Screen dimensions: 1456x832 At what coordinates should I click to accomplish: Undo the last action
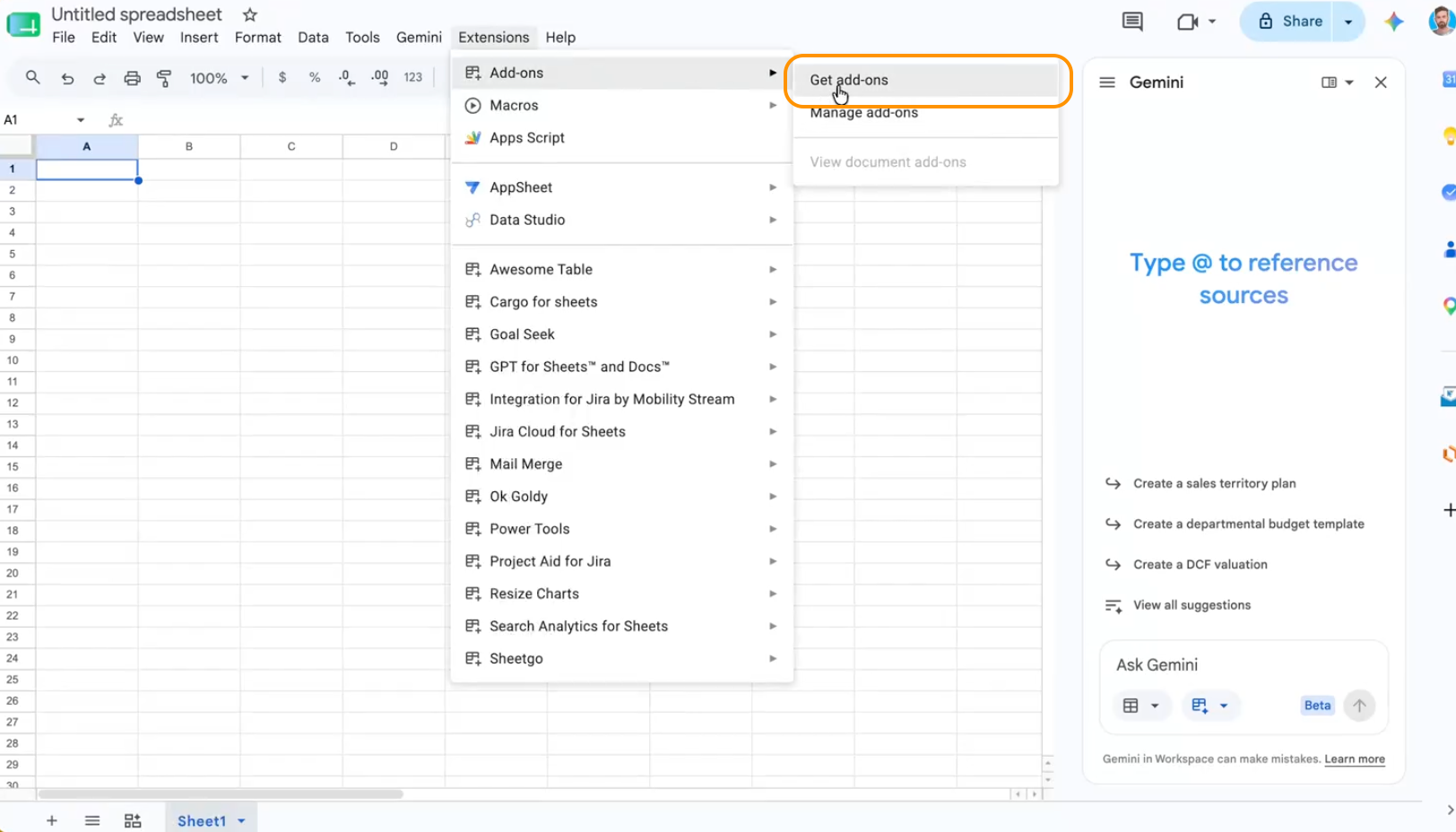click(67, 78)
